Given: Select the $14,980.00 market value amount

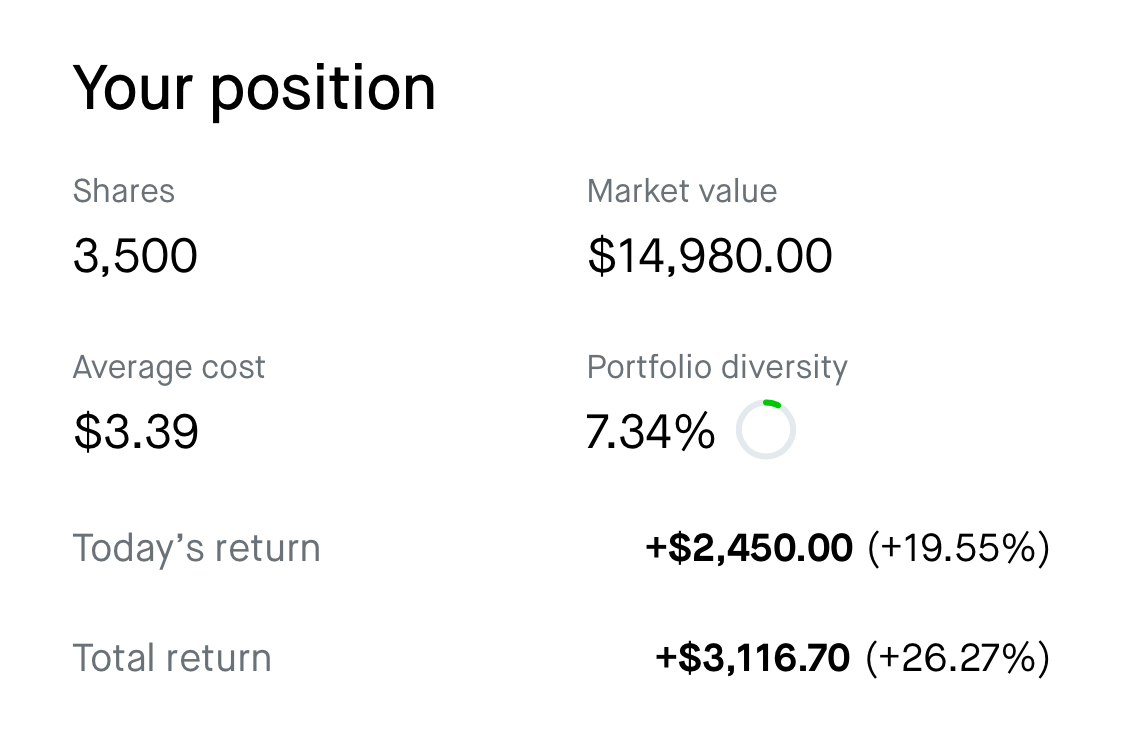Looking at the screenshot, I should point(709,256).
